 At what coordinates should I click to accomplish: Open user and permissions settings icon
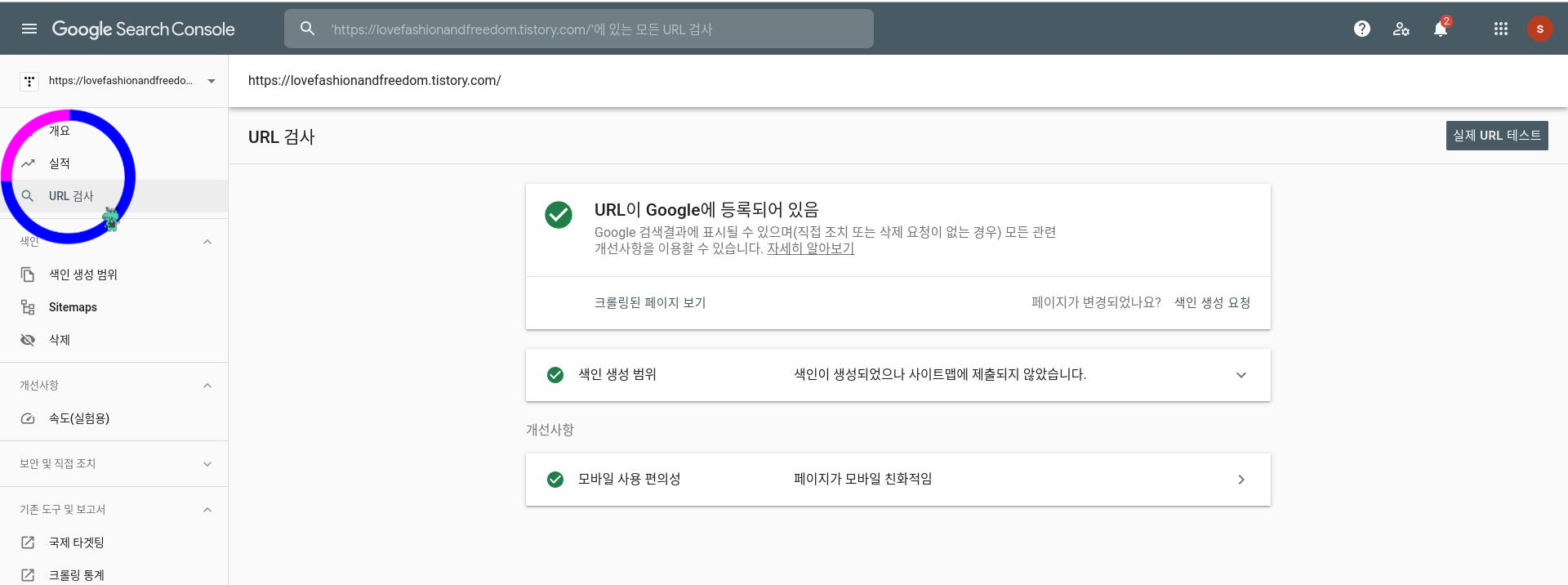[x=1401, y=29]
